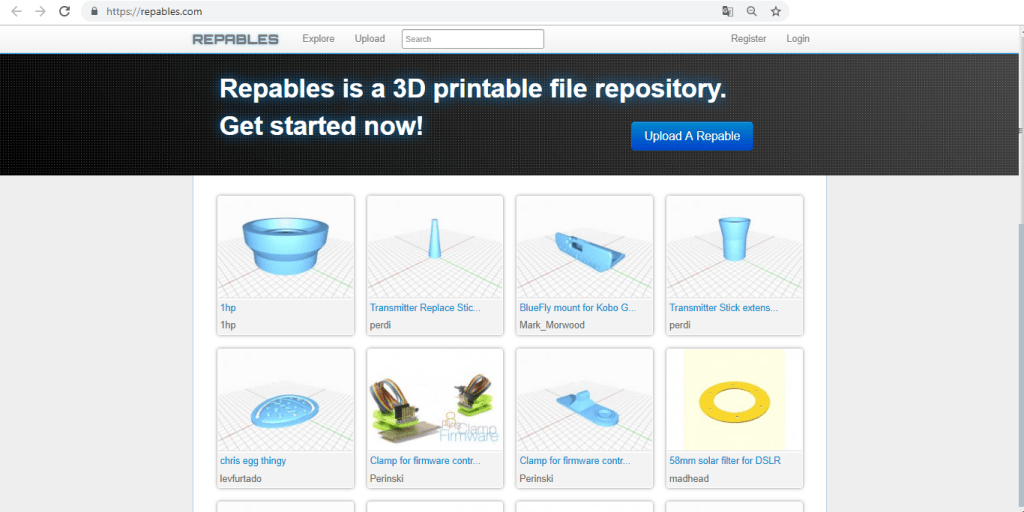Click author Perinski under the blue clamp
This screenshot has width=1024, height=512.
pyautogui.click(x=536, y=478)
